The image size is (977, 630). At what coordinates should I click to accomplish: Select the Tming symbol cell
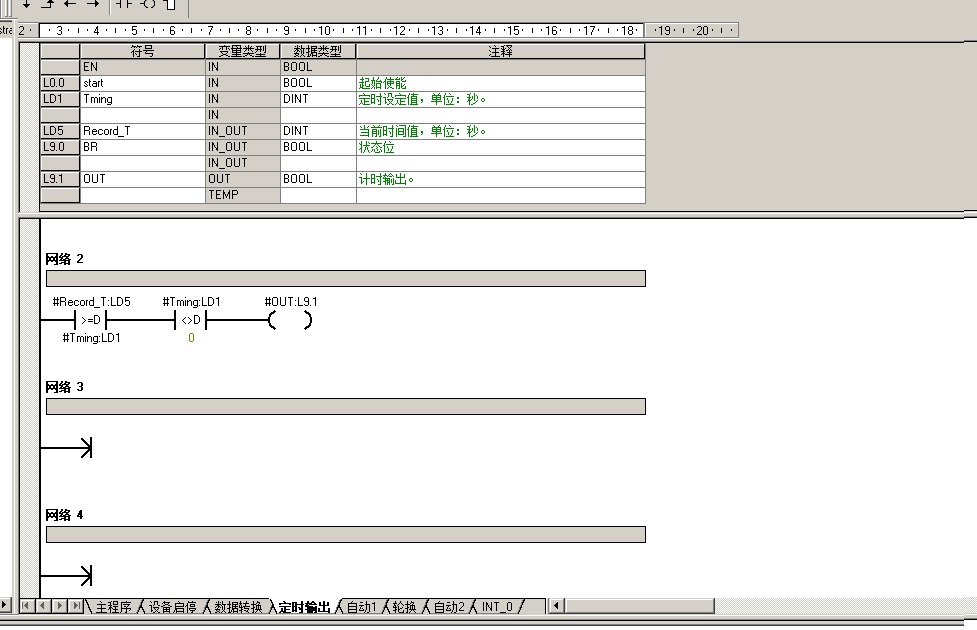pyautogui.click(x=143, y=99)
